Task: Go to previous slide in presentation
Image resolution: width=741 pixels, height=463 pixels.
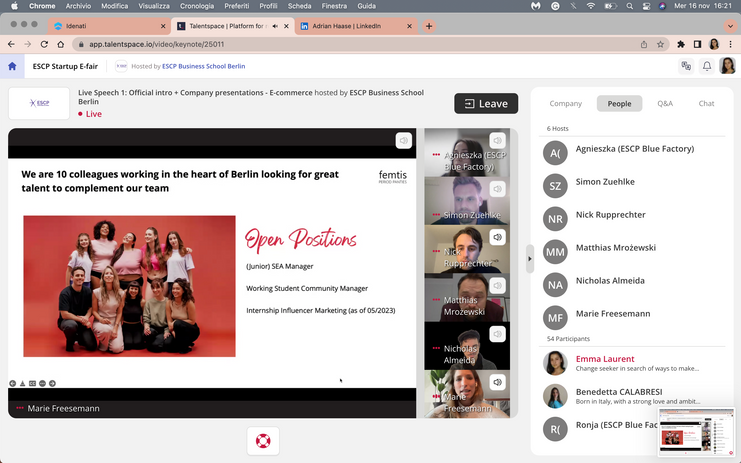Action: click(x=13, y=383)
